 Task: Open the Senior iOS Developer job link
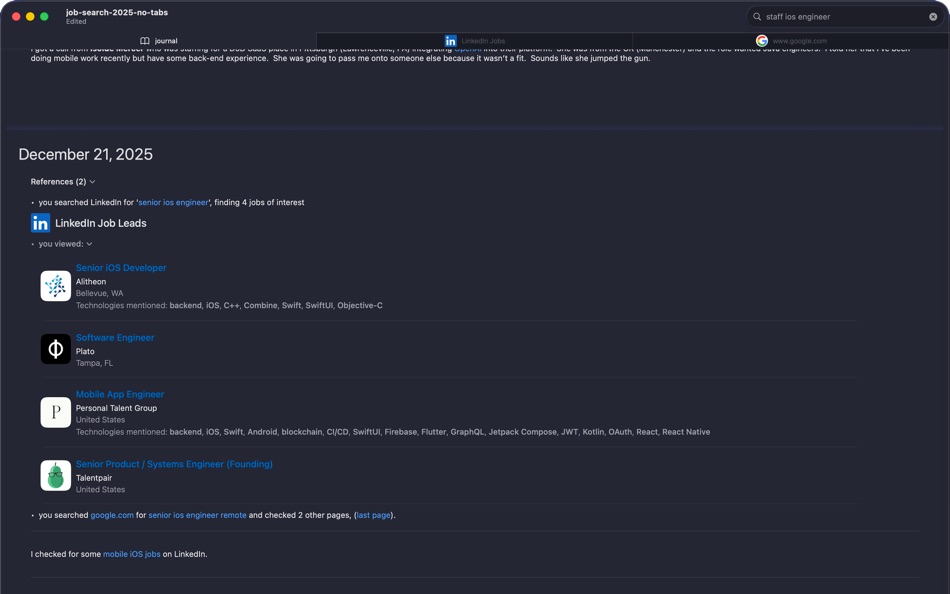[x=121, y=268]
